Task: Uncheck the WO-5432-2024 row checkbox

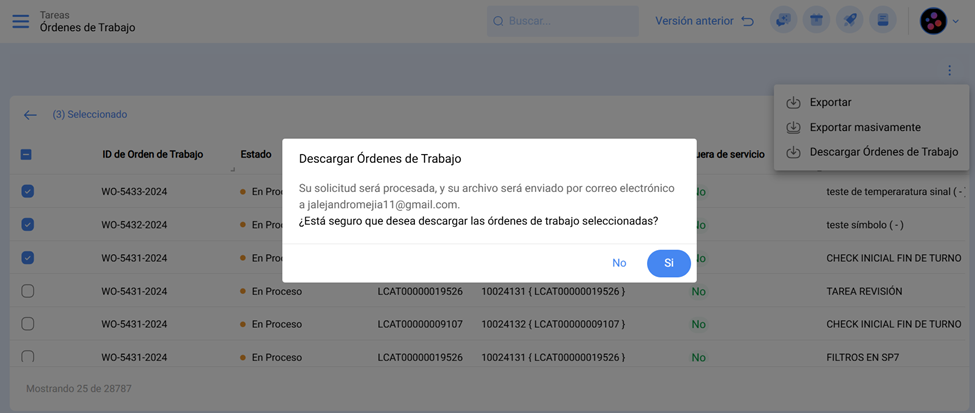Action: (28, 225)
